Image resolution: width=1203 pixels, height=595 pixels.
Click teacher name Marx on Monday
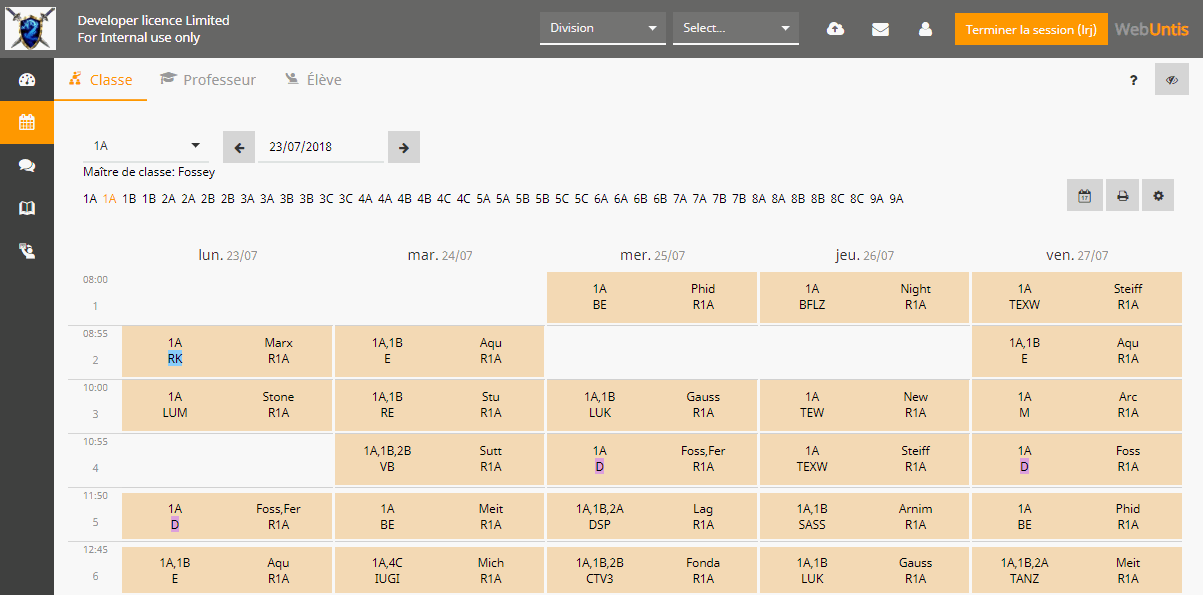[x=279, y=343]
